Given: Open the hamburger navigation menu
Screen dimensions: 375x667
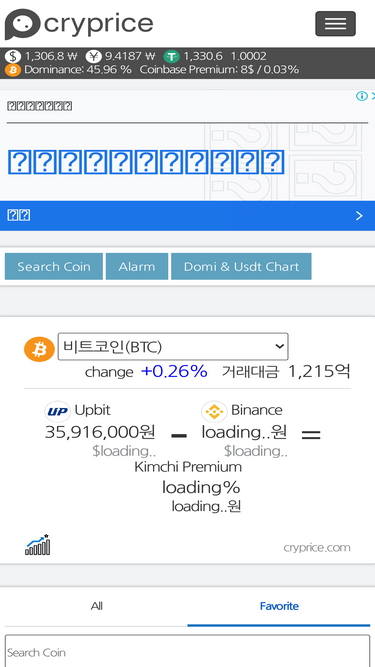Looking at the screenshot, I should point(335,23).
